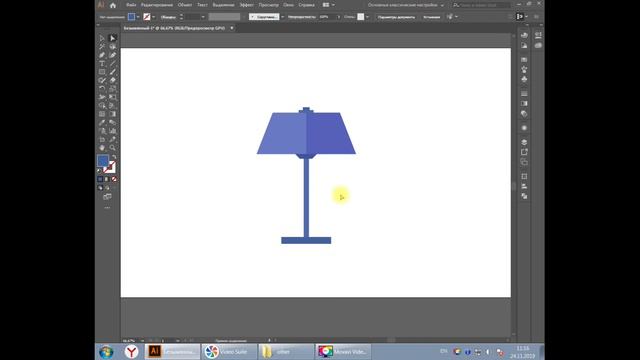Screen dimensions: 640x360
Task: Open stroke color dropdown in control bar
Action: pos(153,17)
